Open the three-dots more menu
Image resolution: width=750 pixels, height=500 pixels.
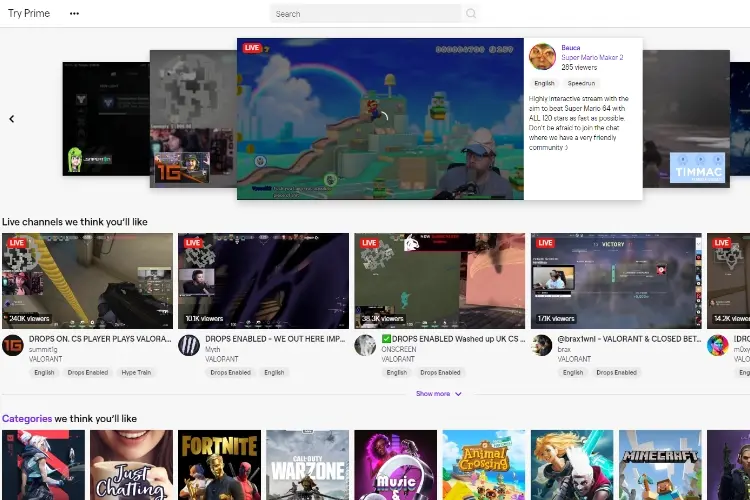(74, 13)
